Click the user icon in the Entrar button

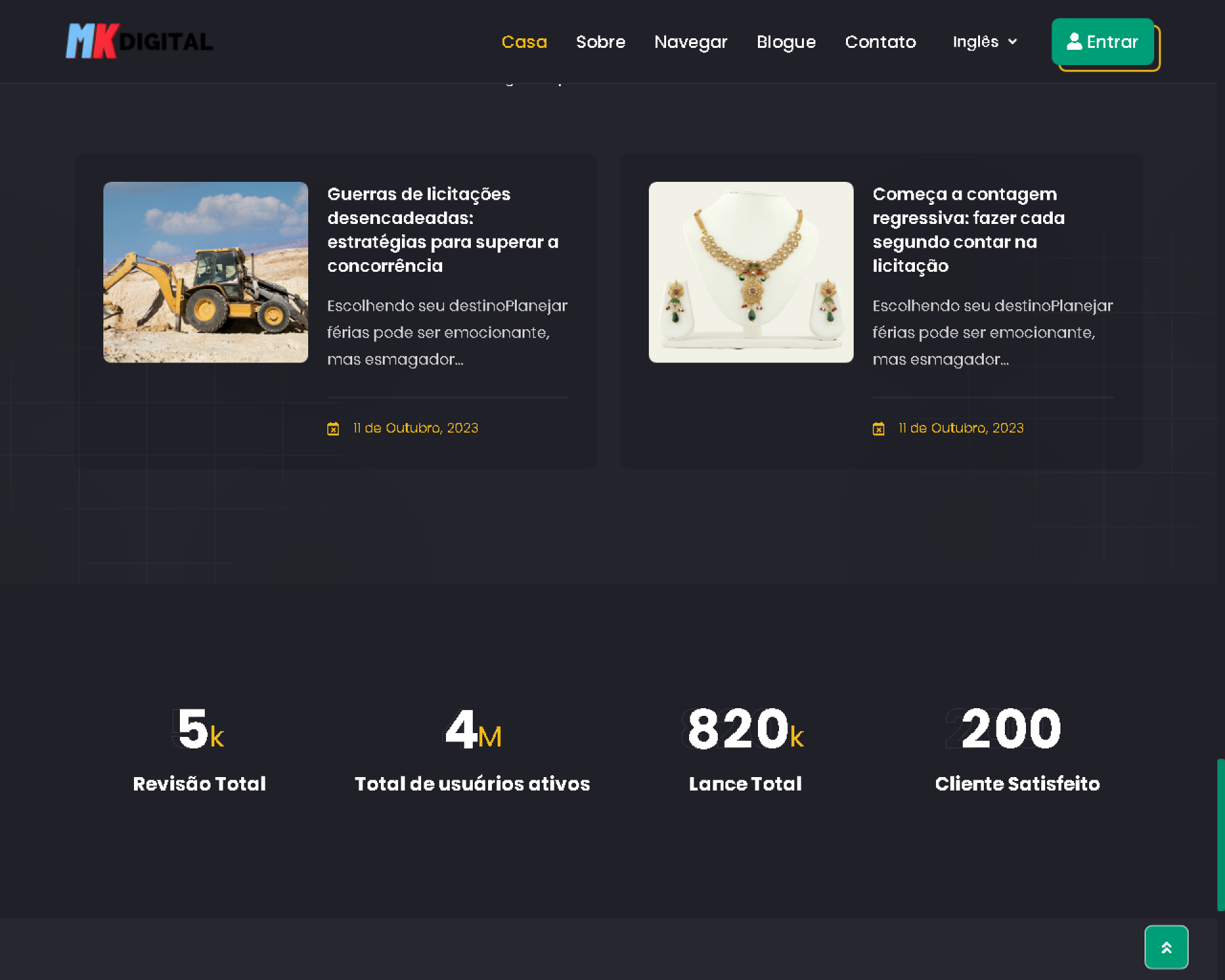pos(1074,41)
